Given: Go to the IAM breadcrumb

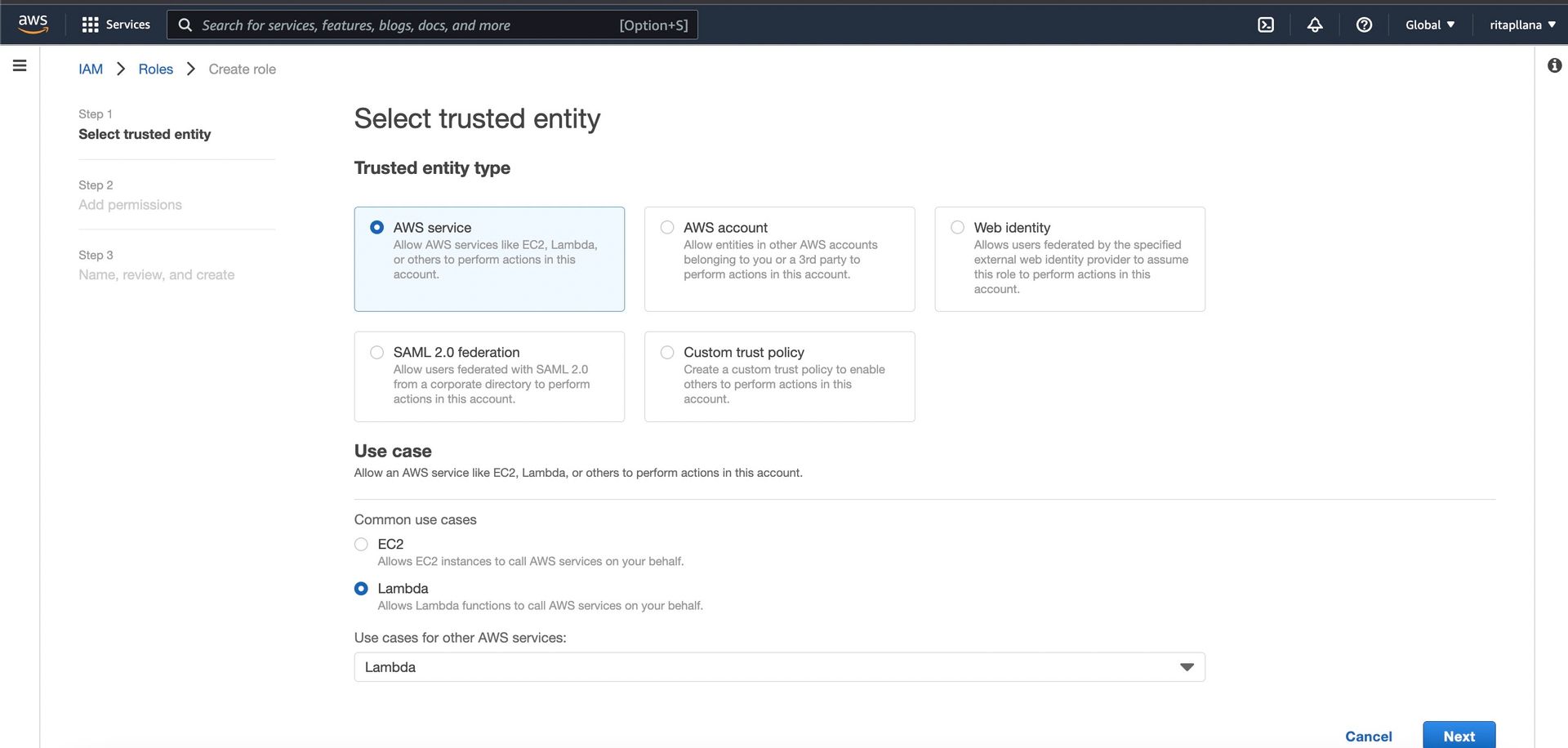Looking at the screenshot, I should (91, 69).
